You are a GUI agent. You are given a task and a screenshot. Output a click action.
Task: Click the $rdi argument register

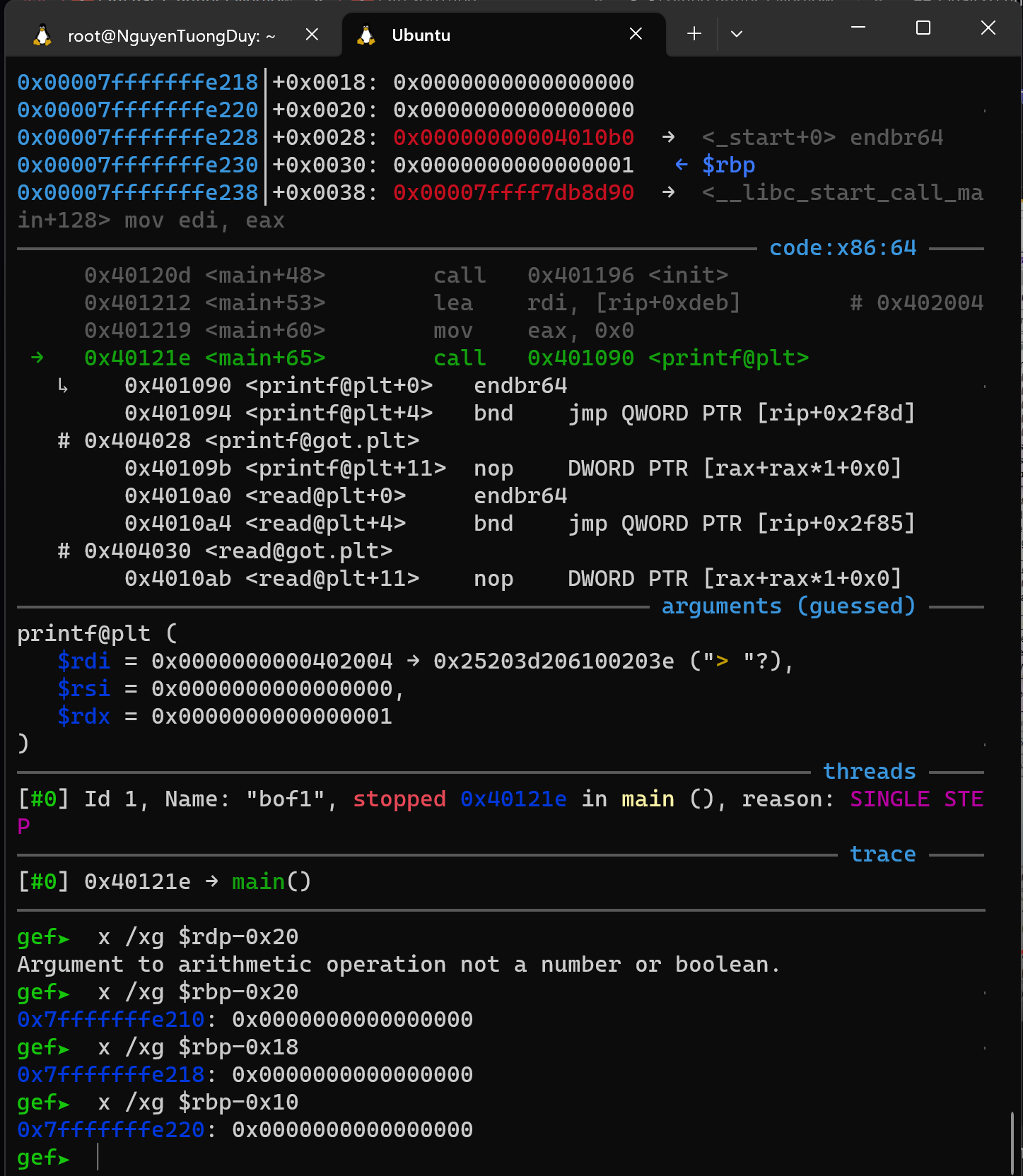[83, 661]
